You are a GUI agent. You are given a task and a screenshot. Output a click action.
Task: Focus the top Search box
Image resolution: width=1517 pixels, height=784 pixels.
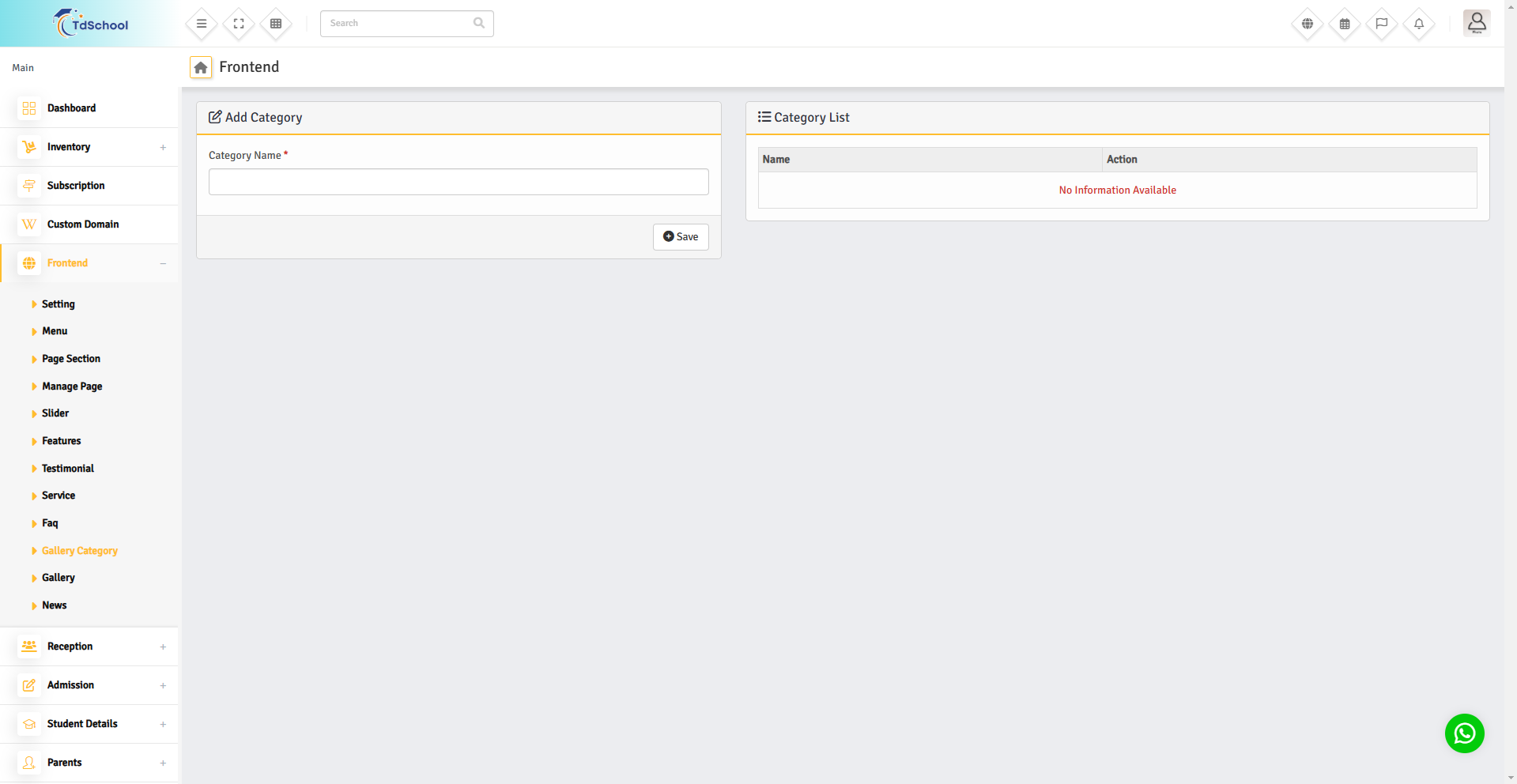tap(399, 24)
